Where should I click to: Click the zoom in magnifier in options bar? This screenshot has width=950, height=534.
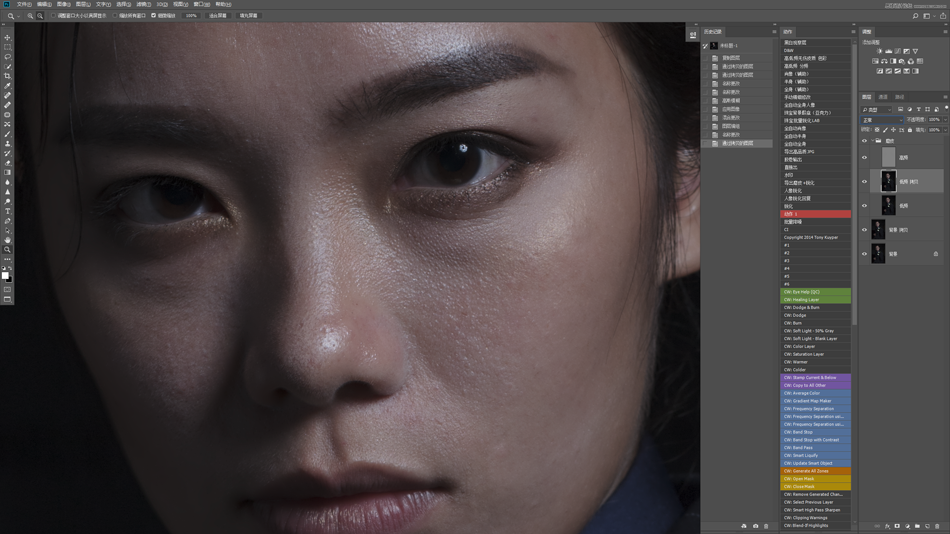pyautogui.click(x=30, y=16)
